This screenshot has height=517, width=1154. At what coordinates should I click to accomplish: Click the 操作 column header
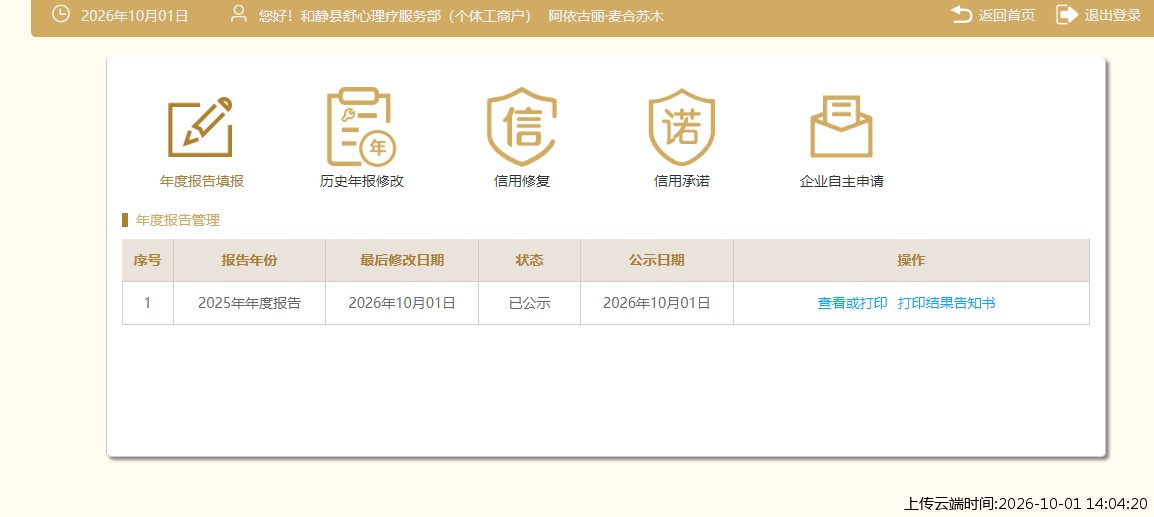pyautogui.click(x=911, y=261)
